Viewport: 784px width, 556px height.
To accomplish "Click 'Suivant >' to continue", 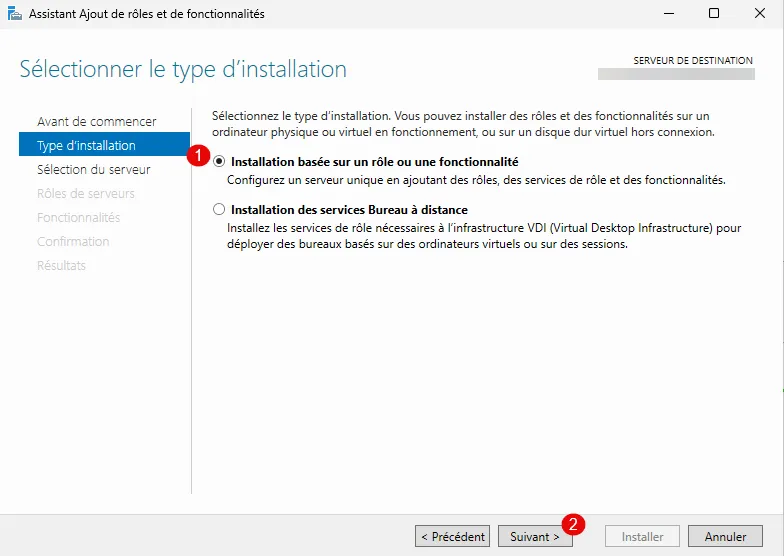I will pyautogui.click(x=535, y=537).
